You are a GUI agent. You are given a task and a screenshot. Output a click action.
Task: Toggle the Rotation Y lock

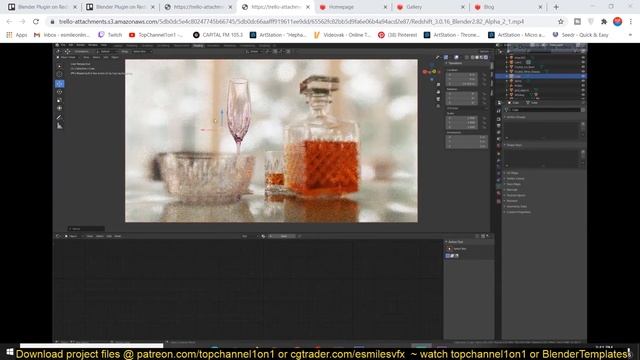484,98
